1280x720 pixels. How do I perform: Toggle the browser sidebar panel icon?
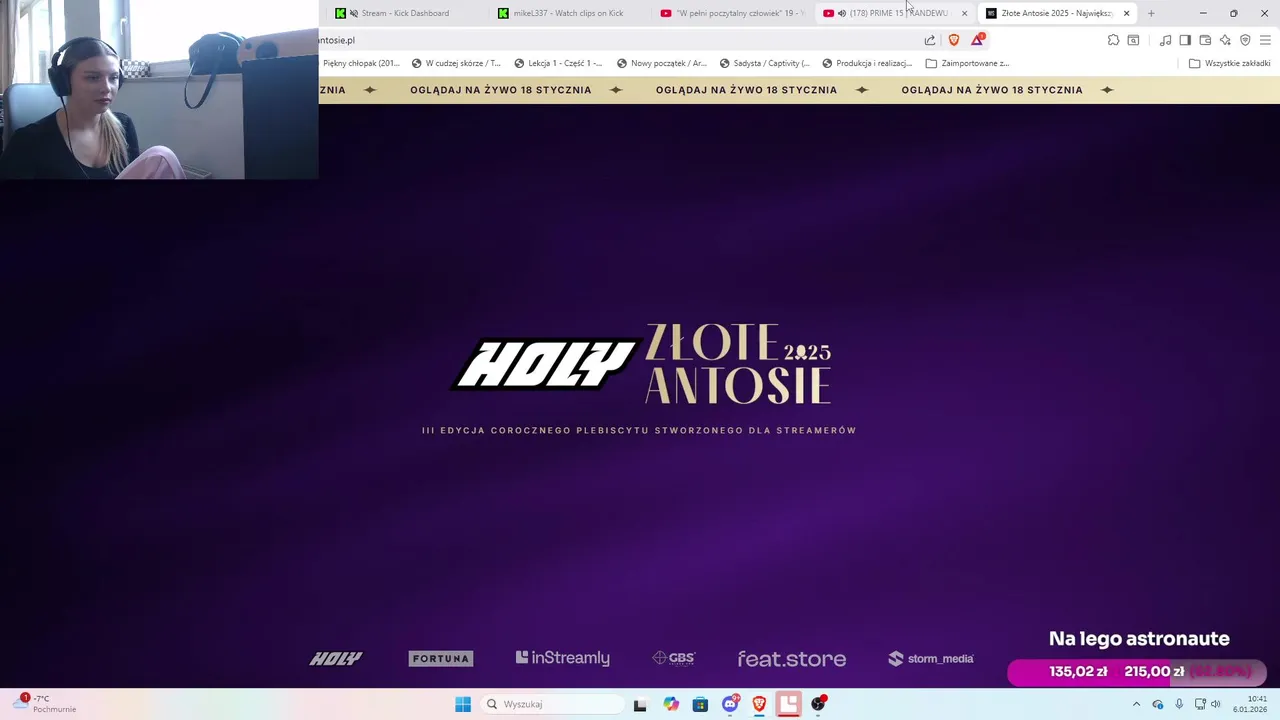pos(1185,40)
